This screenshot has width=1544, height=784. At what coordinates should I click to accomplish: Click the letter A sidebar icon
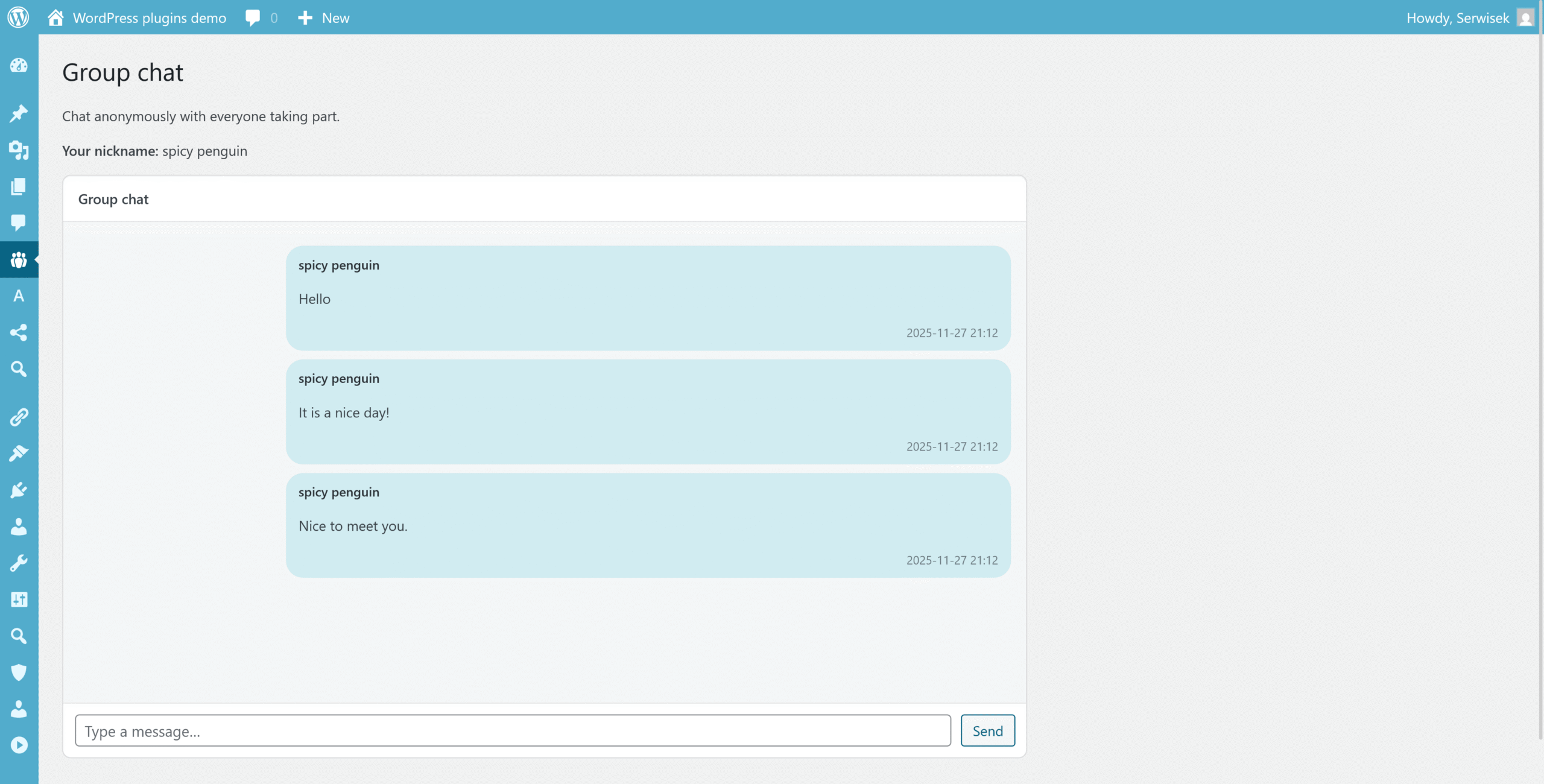19,296
